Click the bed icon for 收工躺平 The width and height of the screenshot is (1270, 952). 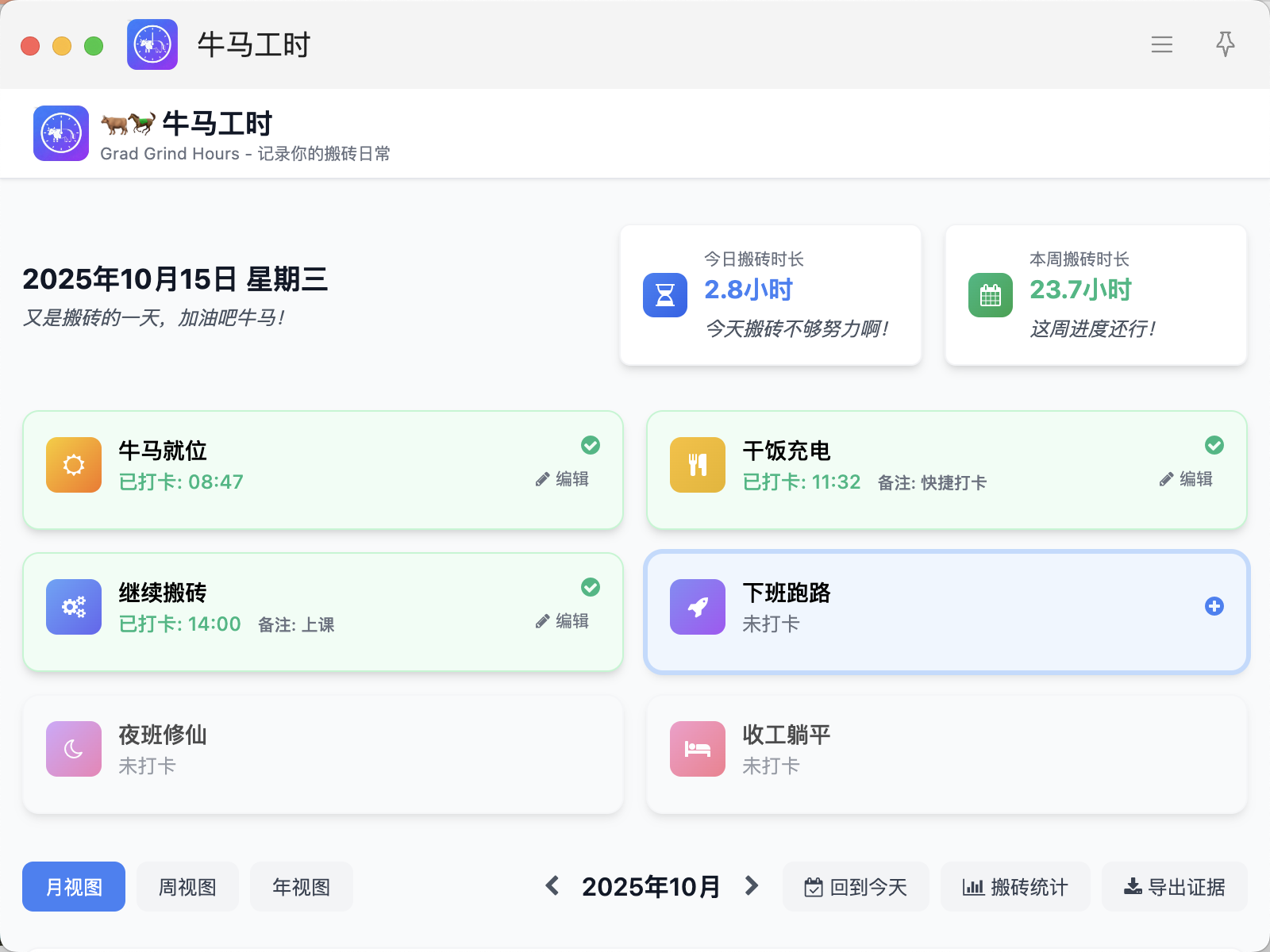coord(698,749)
